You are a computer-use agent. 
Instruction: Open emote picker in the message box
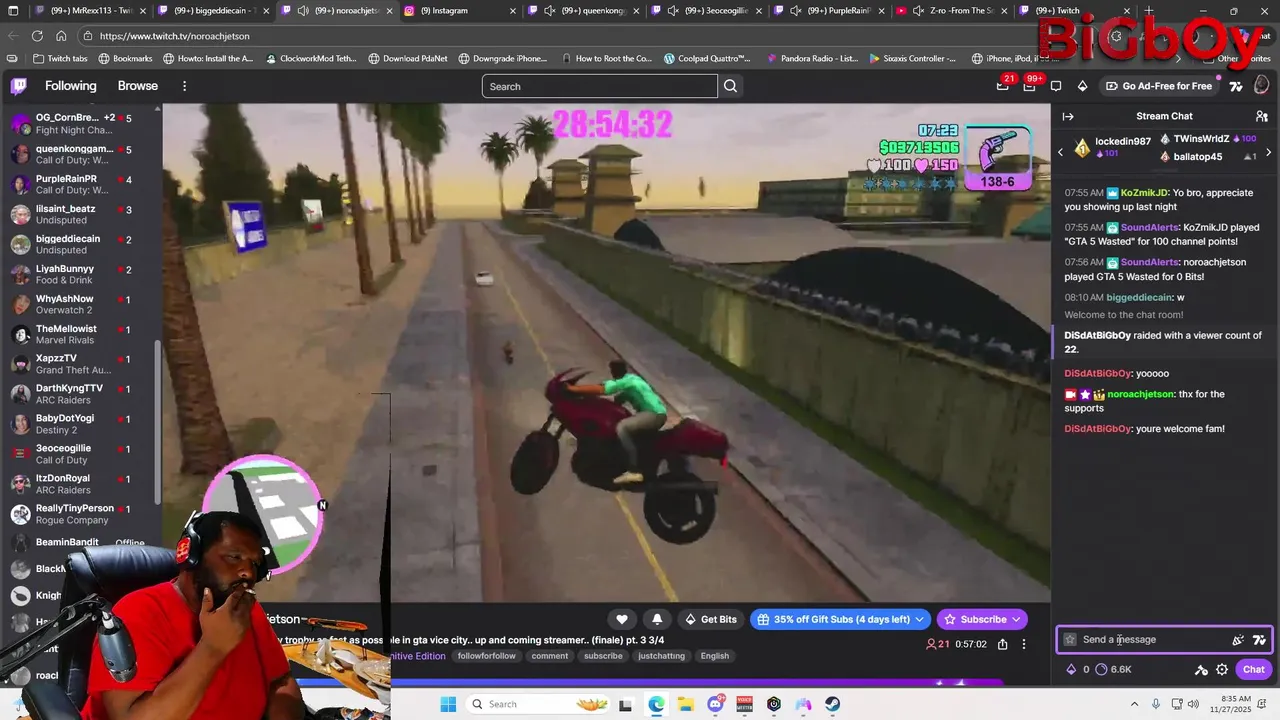tap(1238, 640)
